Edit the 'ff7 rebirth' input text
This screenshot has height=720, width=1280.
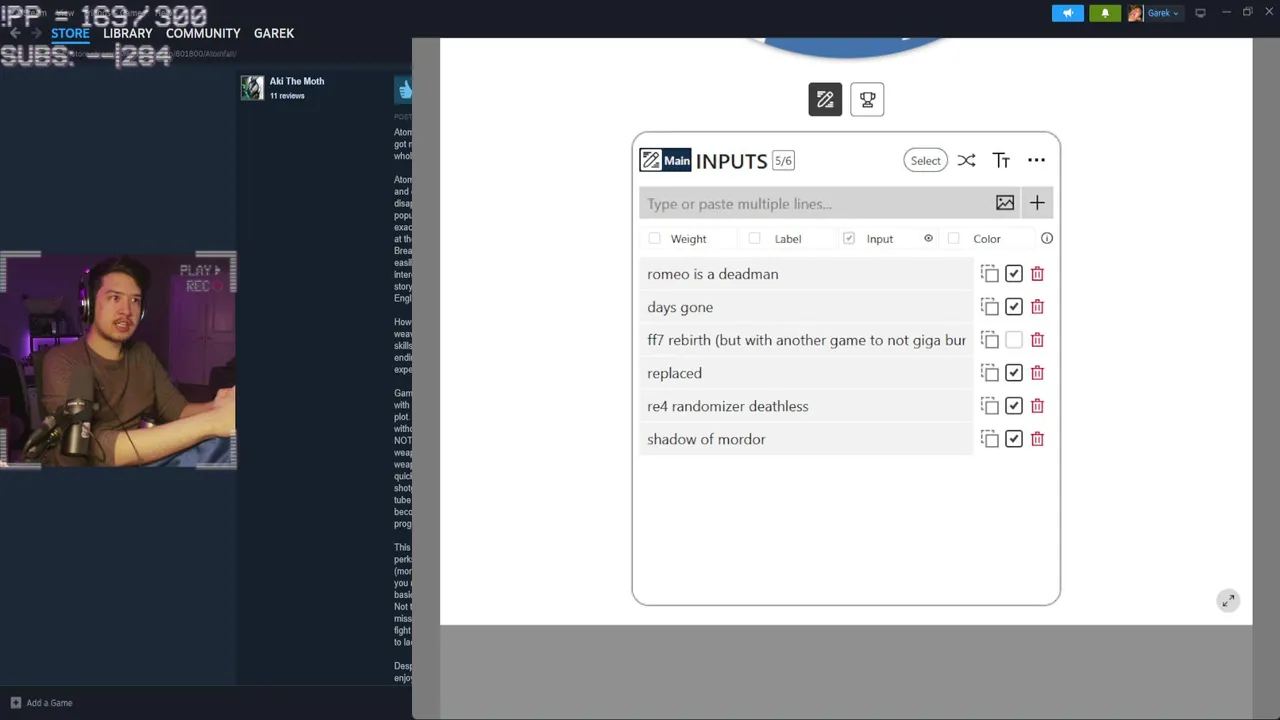point(806,340)
